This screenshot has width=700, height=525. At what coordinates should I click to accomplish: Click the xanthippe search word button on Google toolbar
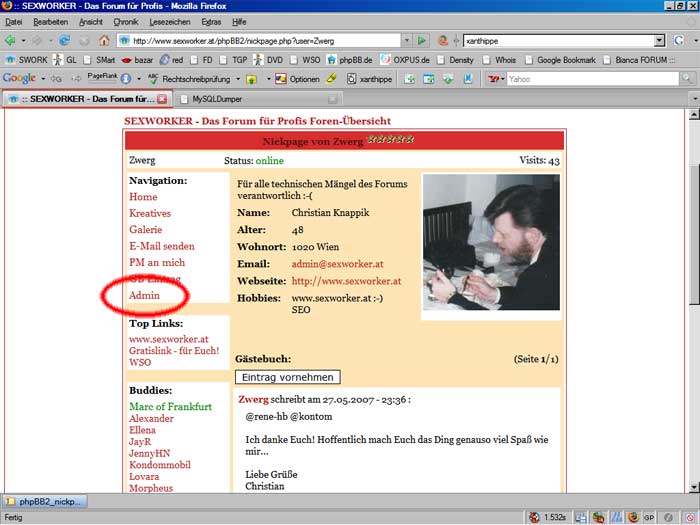370,79
